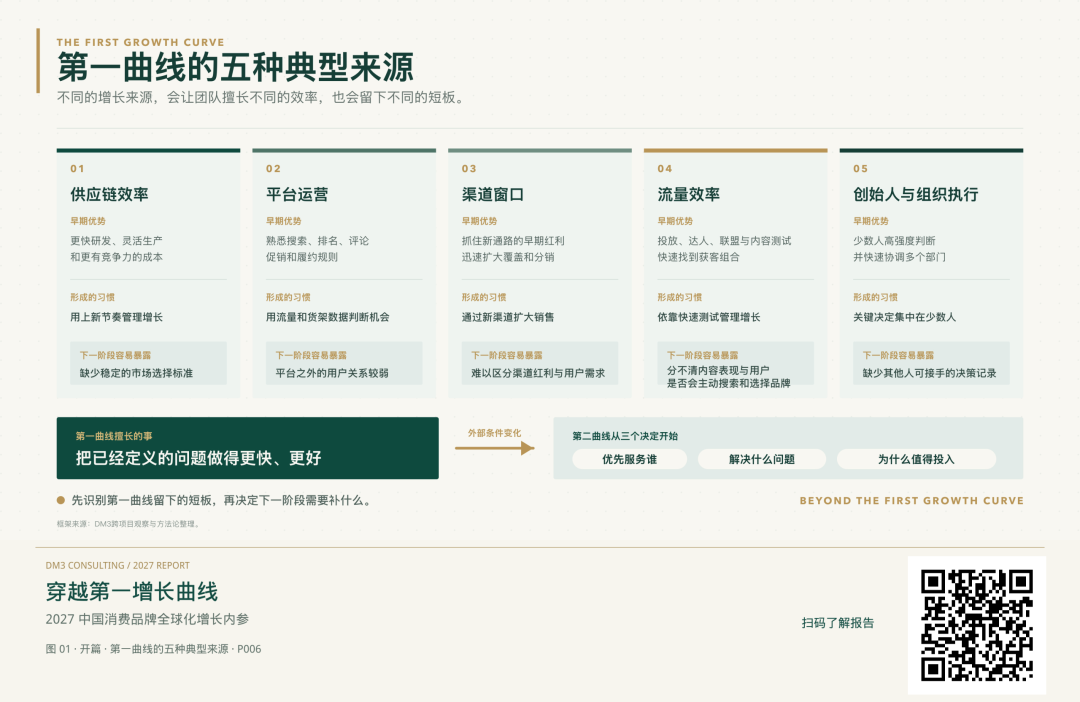Click the 为什么值得投入 pill
The image size is (1080, 702).
(x=916, y=459)
